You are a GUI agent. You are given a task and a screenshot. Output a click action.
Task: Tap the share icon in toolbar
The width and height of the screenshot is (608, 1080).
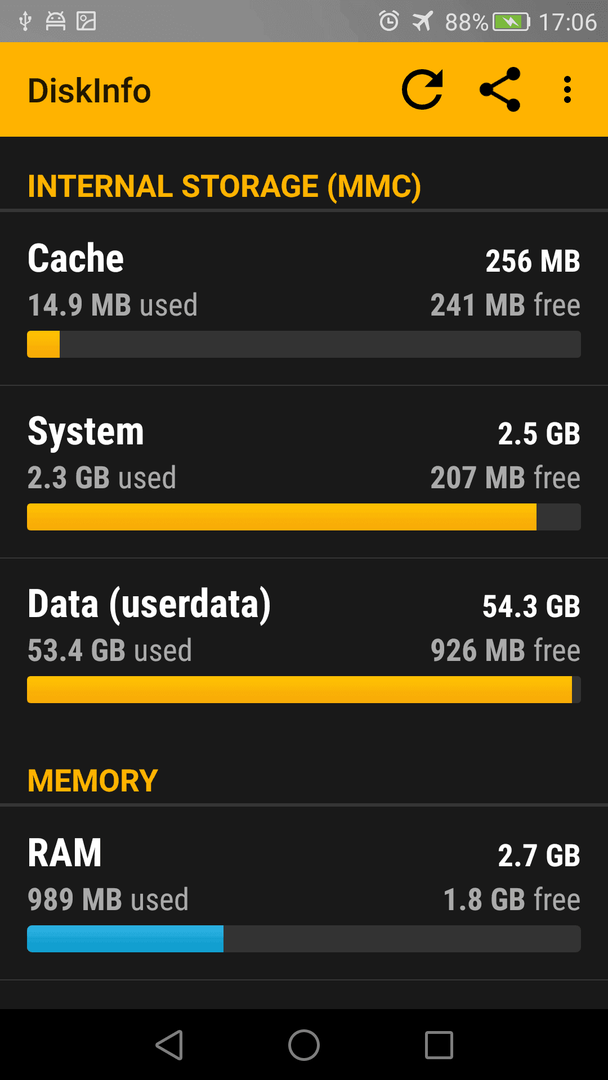(500, 90)
